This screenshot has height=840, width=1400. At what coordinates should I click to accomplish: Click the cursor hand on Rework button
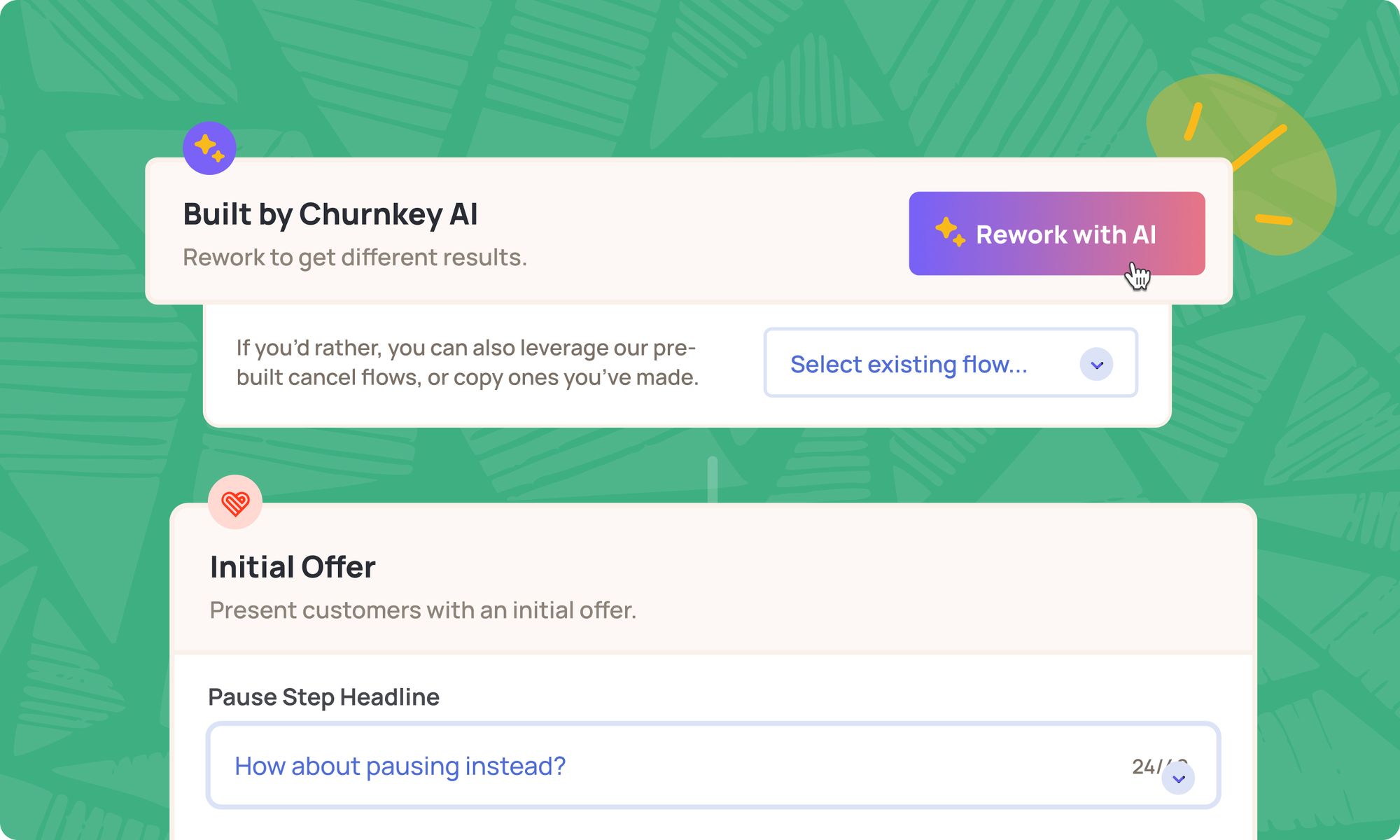point(1137,276)
